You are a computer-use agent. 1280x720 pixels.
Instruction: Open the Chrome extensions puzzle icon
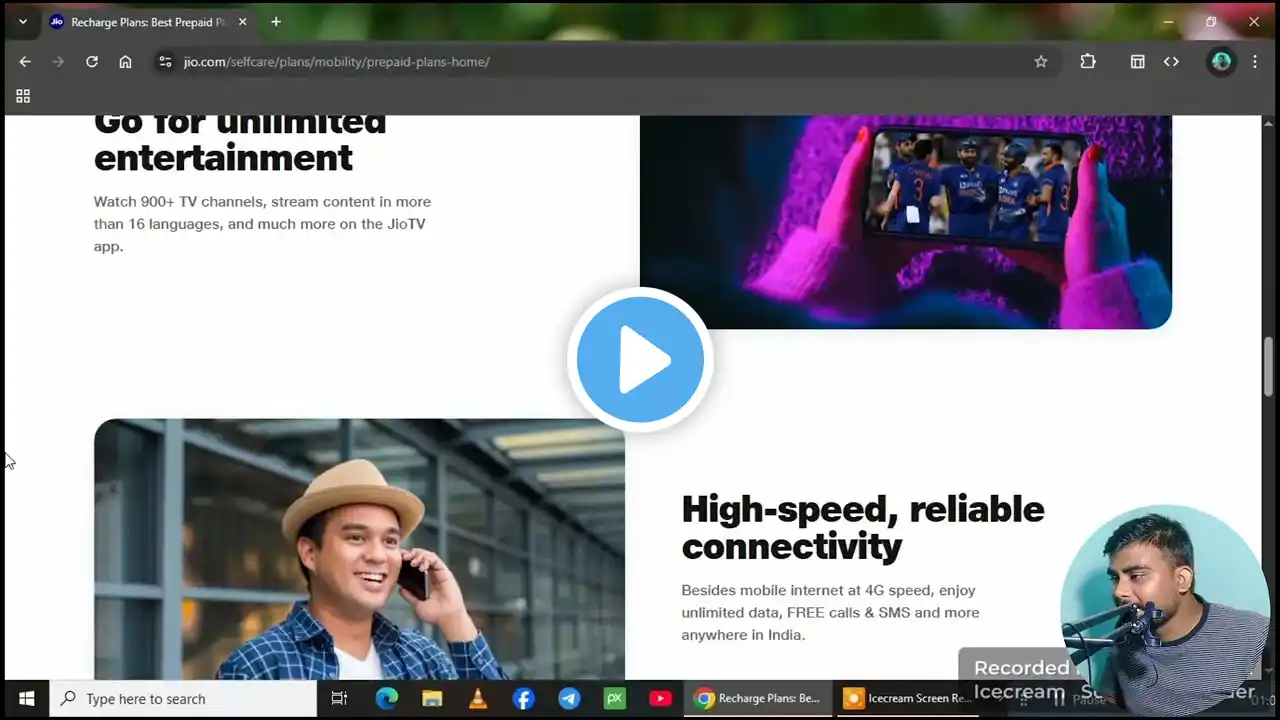1088,62
